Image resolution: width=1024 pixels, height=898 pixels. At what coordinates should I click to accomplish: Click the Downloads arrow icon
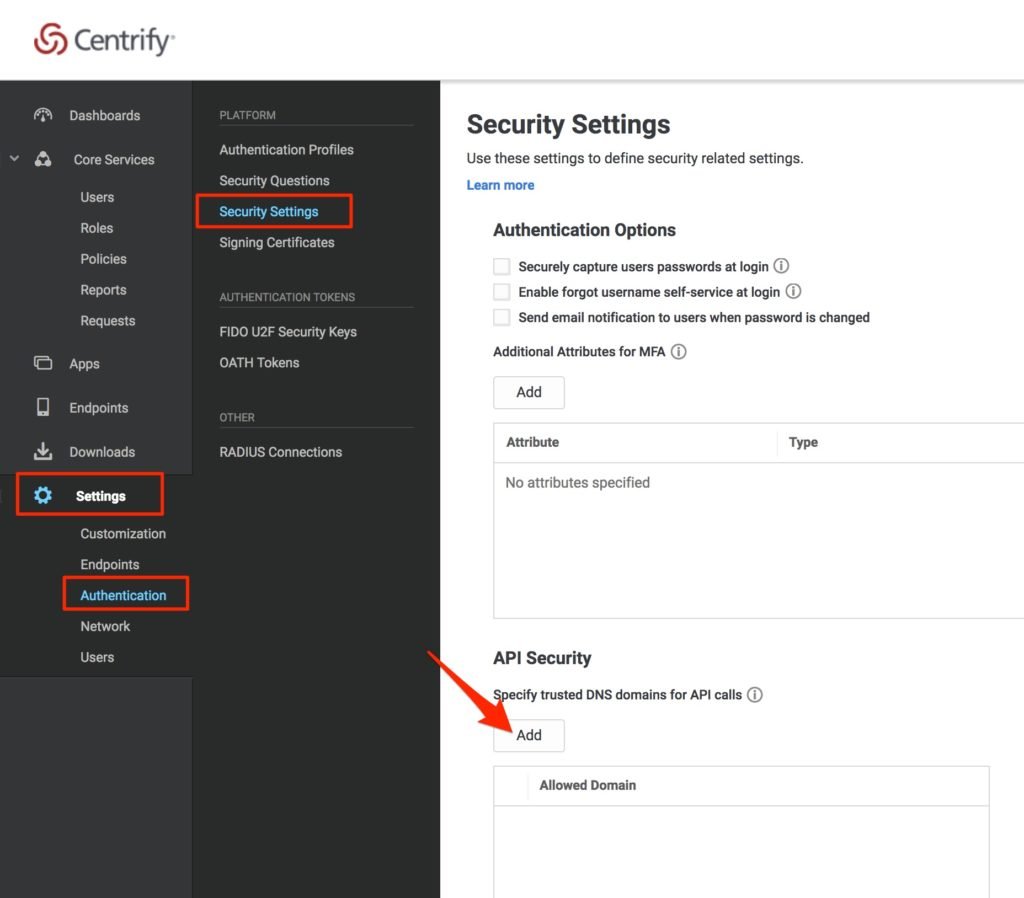coord(43,451)
